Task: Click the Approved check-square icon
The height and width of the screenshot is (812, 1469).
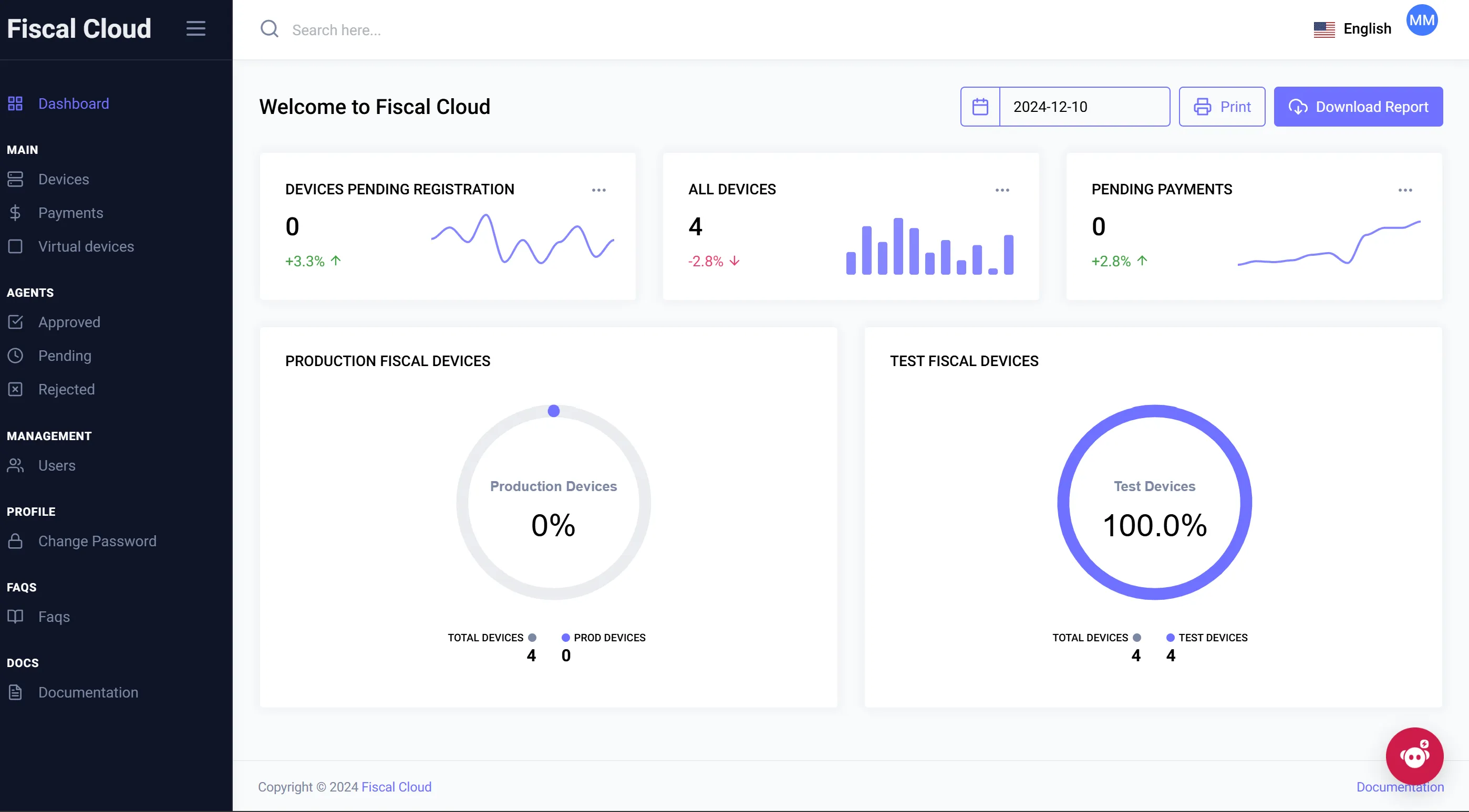Action: coord(15,322)
